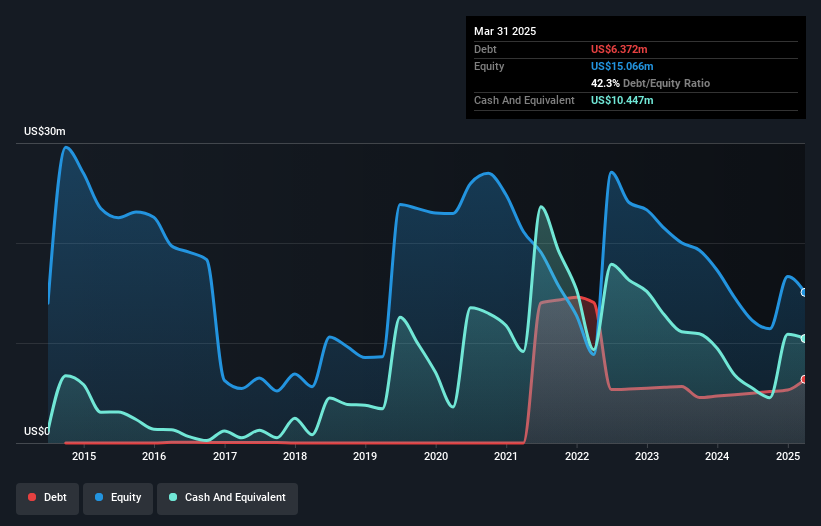
Task: Click the US$0 y-axis label
Action: click(37, 431)
